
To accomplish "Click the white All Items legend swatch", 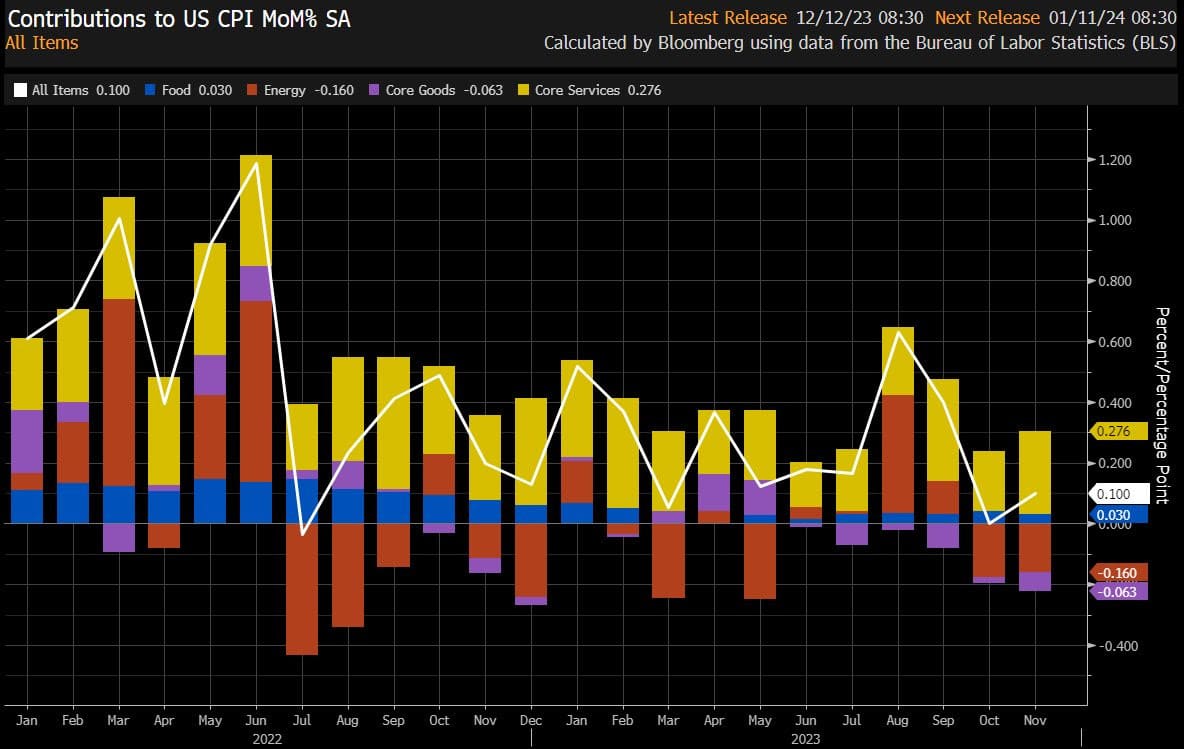I will (20, 91).
